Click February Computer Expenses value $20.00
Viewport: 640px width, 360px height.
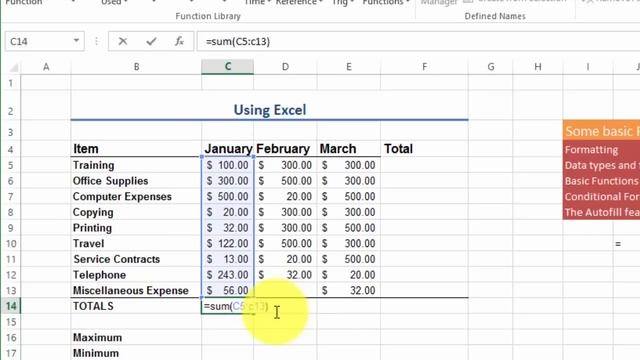pos(285,196)
